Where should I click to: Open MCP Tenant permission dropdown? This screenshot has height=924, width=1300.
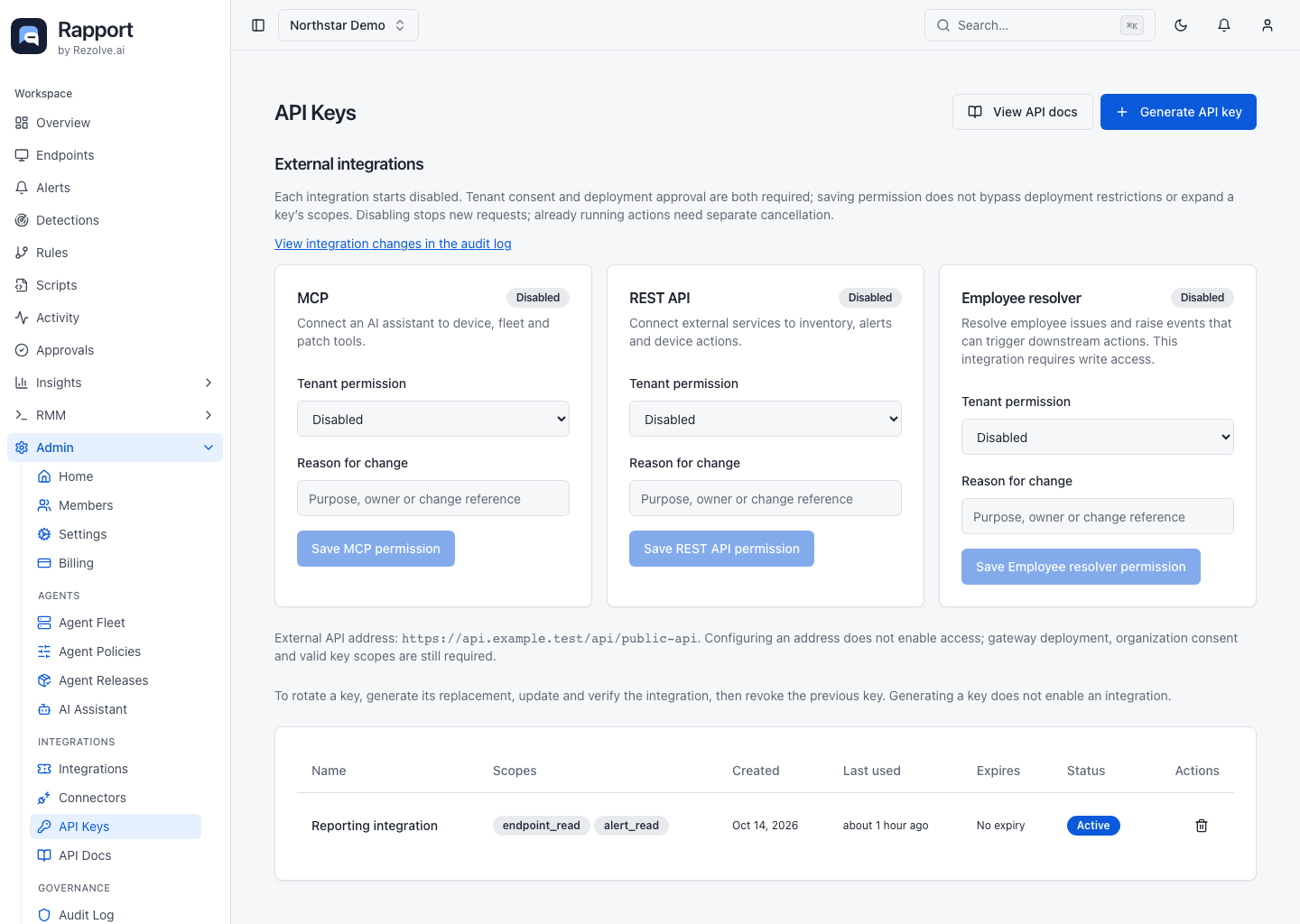point(433,419)
